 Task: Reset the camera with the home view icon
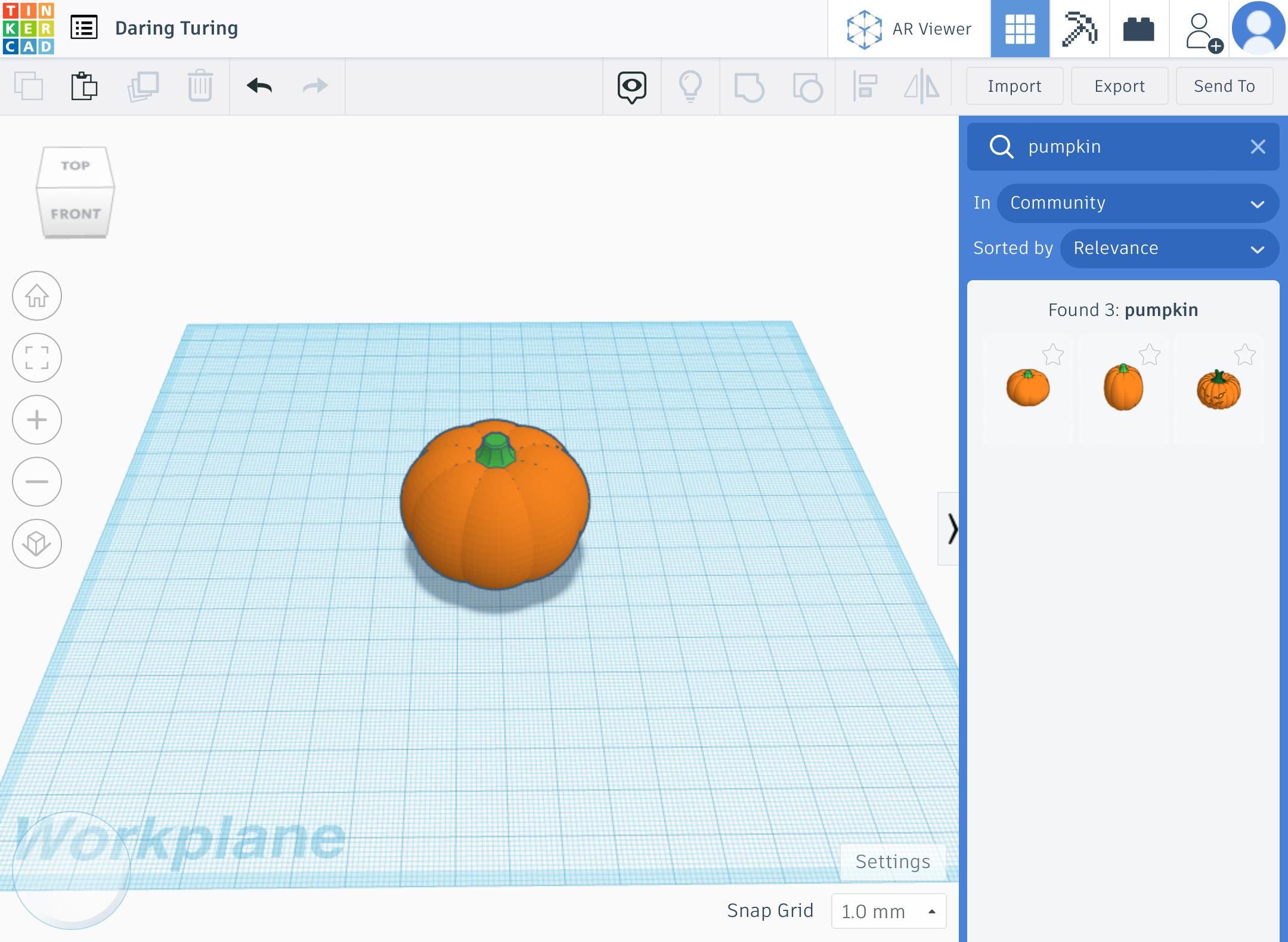[37, 296]
